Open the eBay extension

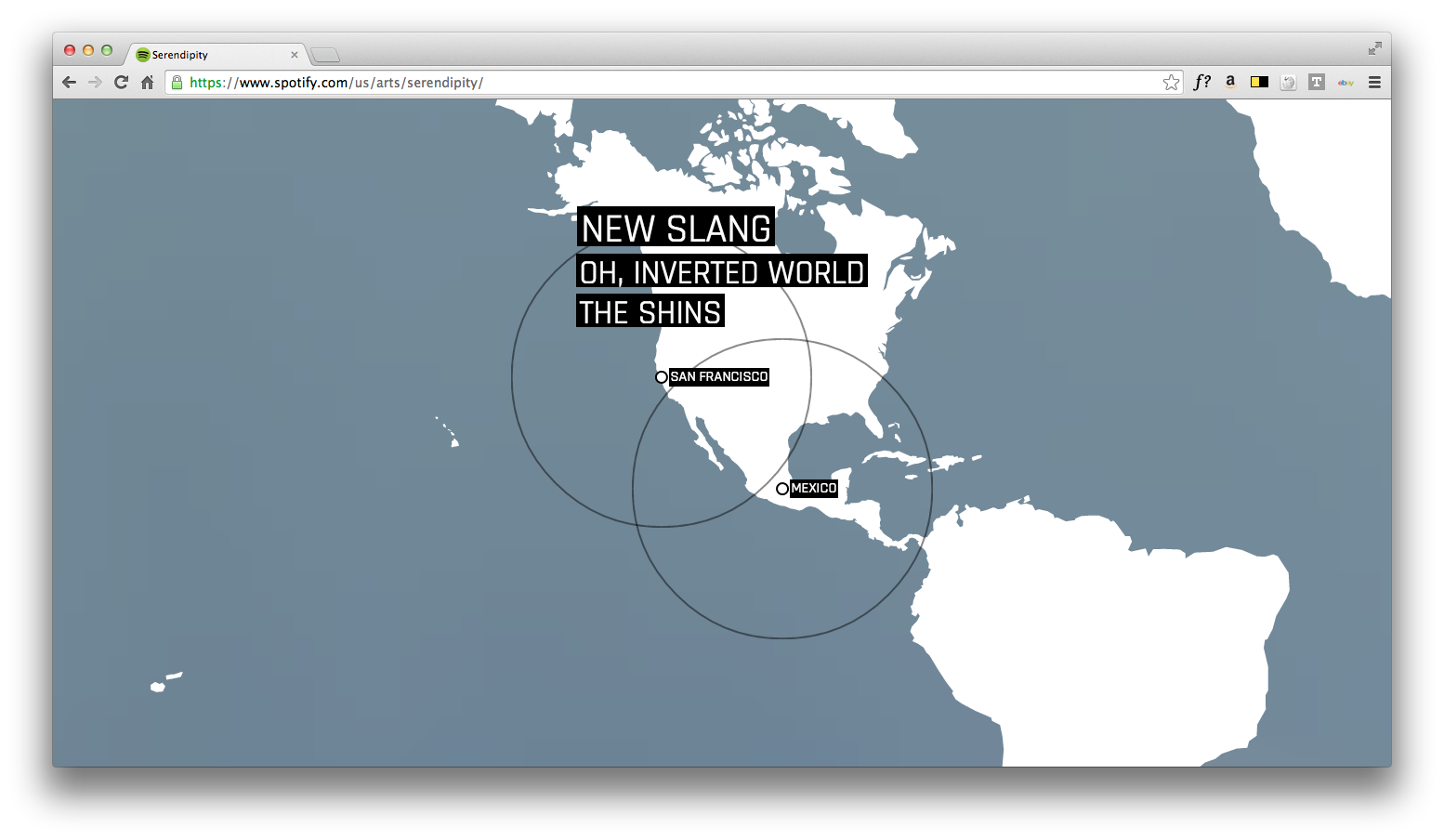1346,83
